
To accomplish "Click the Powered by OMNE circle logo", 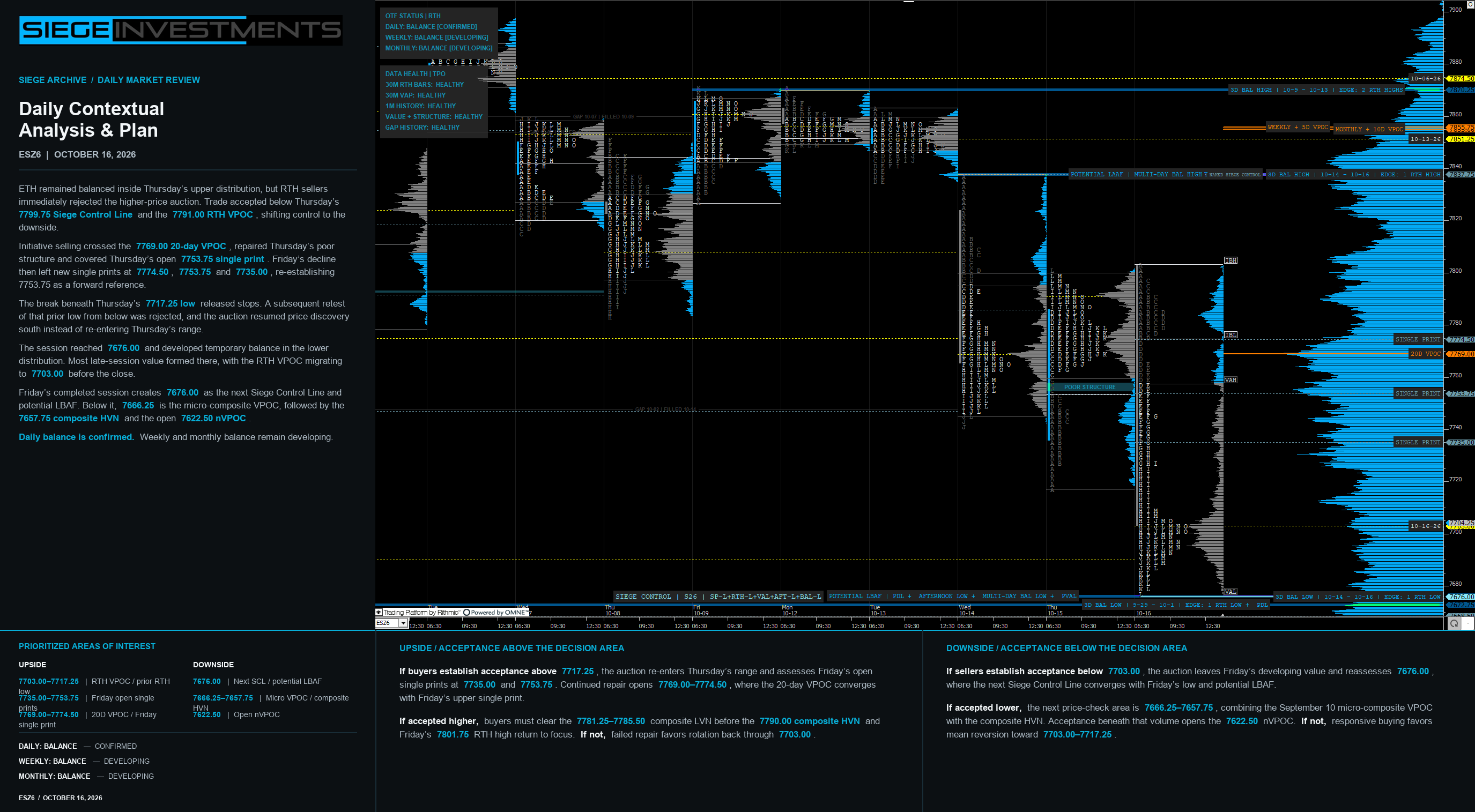I will 466,612.
